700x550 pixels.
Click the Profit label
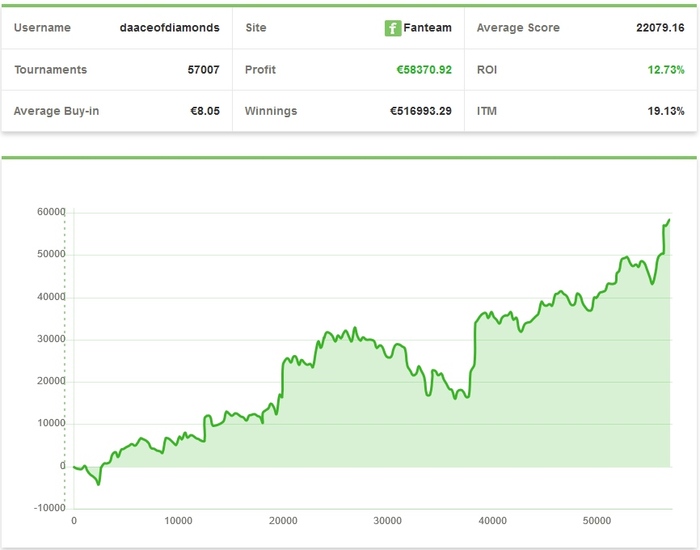260,70
